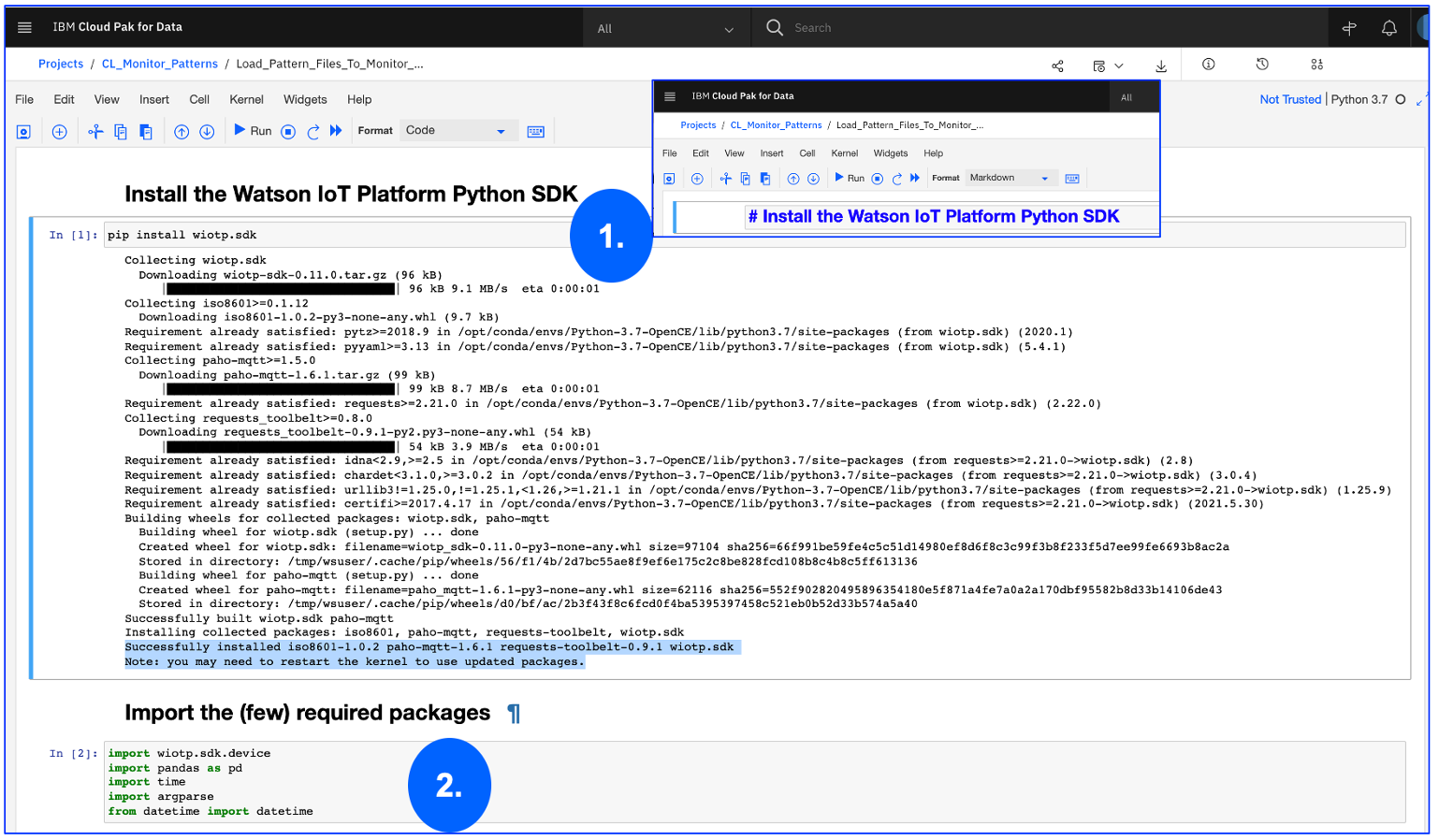Click the Not Trusted notebook link
The height and width of the screenshot is (840, 1439).
tap(1290, 99)
